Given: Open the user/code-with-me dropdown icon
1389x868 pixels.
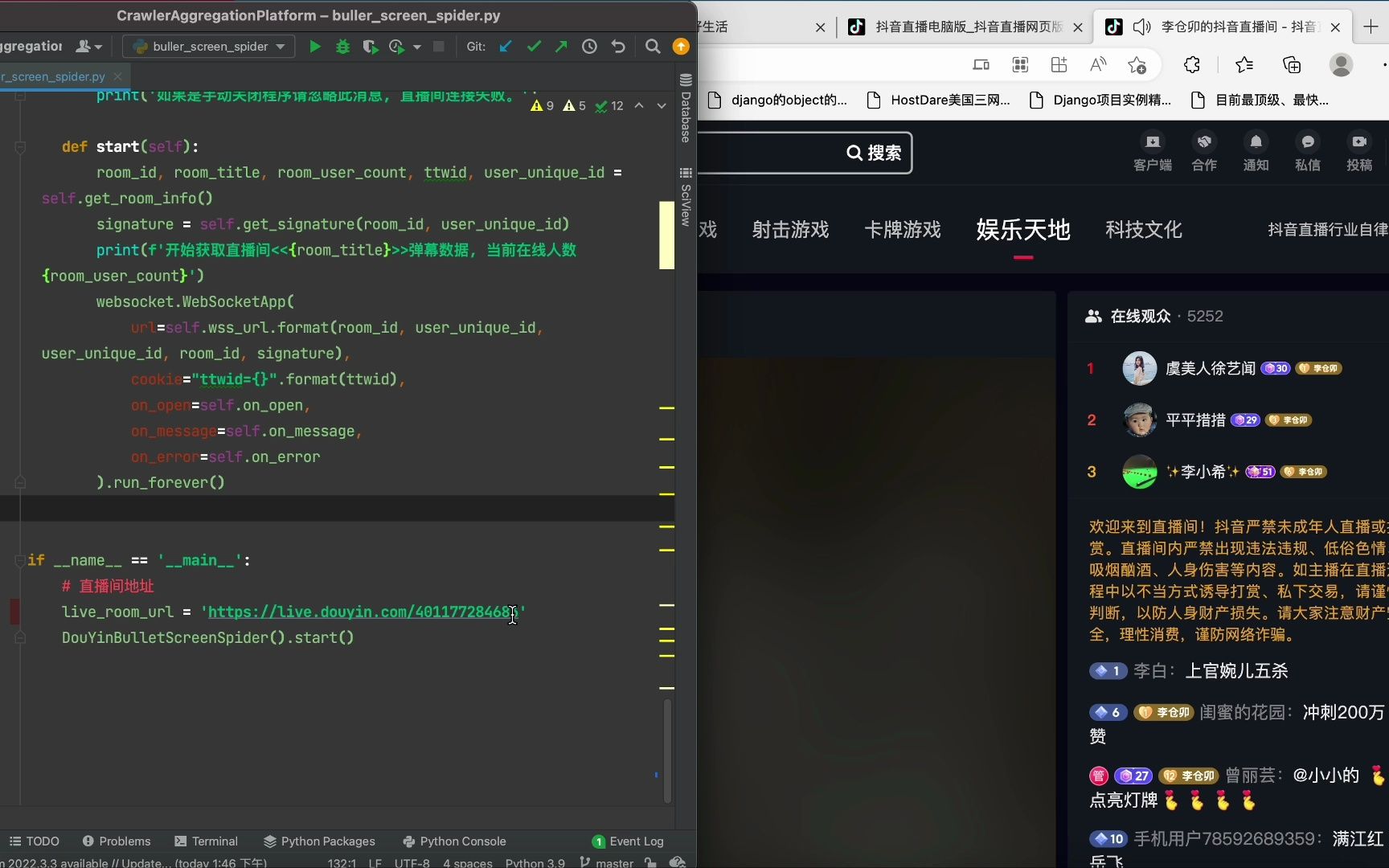Looking at the screenshot, I should tap(89, 47).
